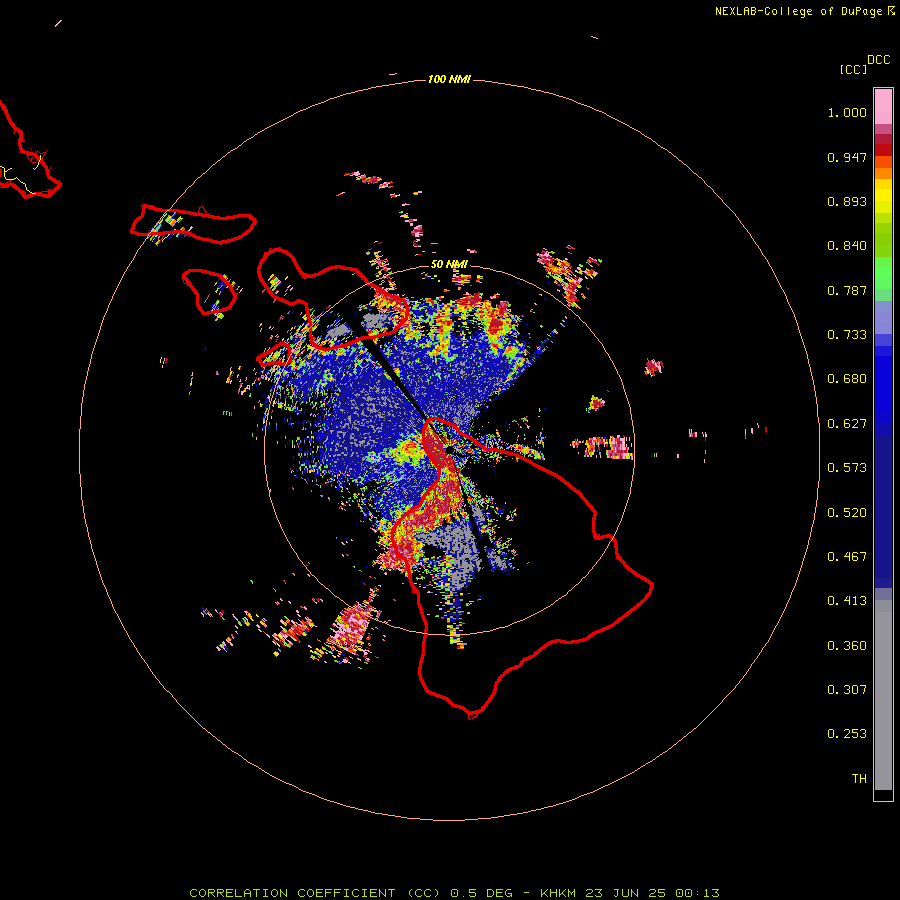Image resolution: width=900 pixels, height=900 pixels.
Task: Select the 0.627 legend value
Action: (847, 424)
